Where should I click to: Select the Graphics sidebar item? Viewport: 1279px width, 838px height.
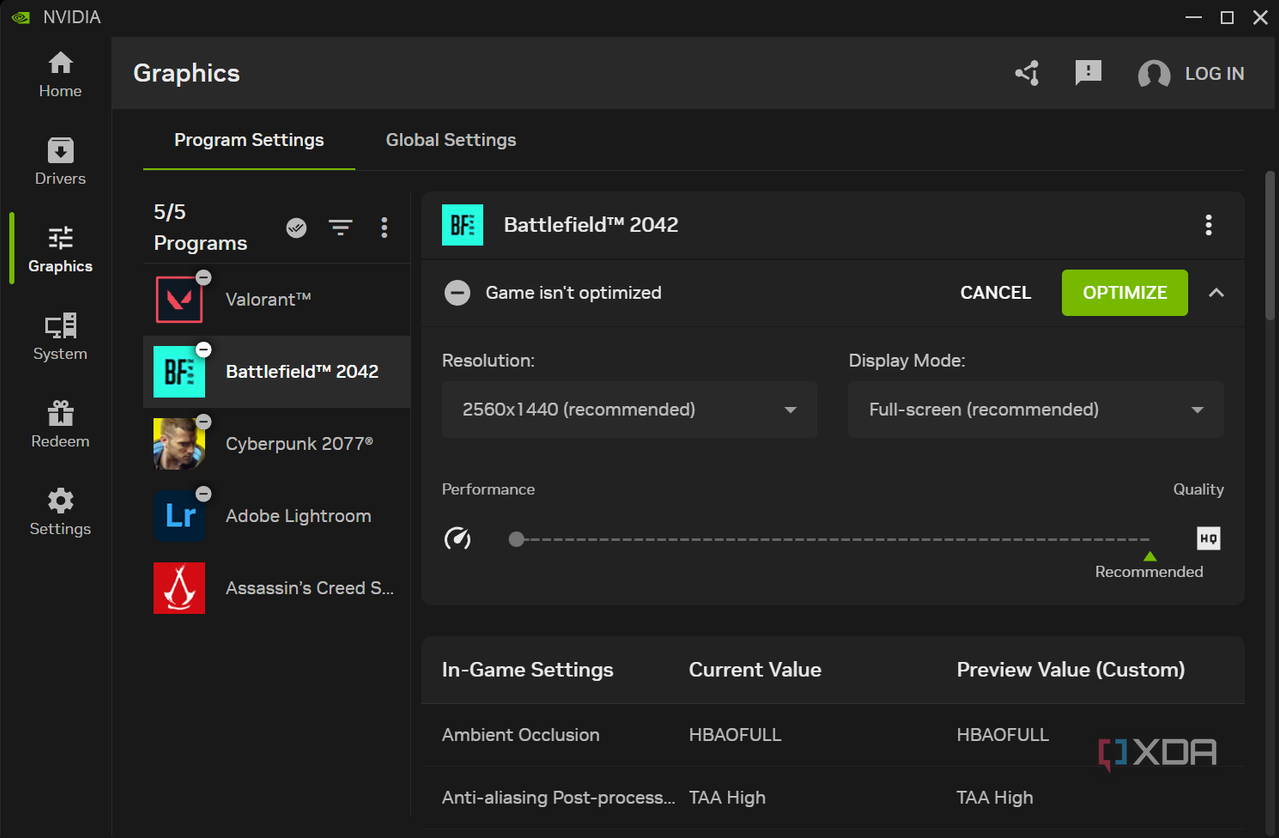60,249
